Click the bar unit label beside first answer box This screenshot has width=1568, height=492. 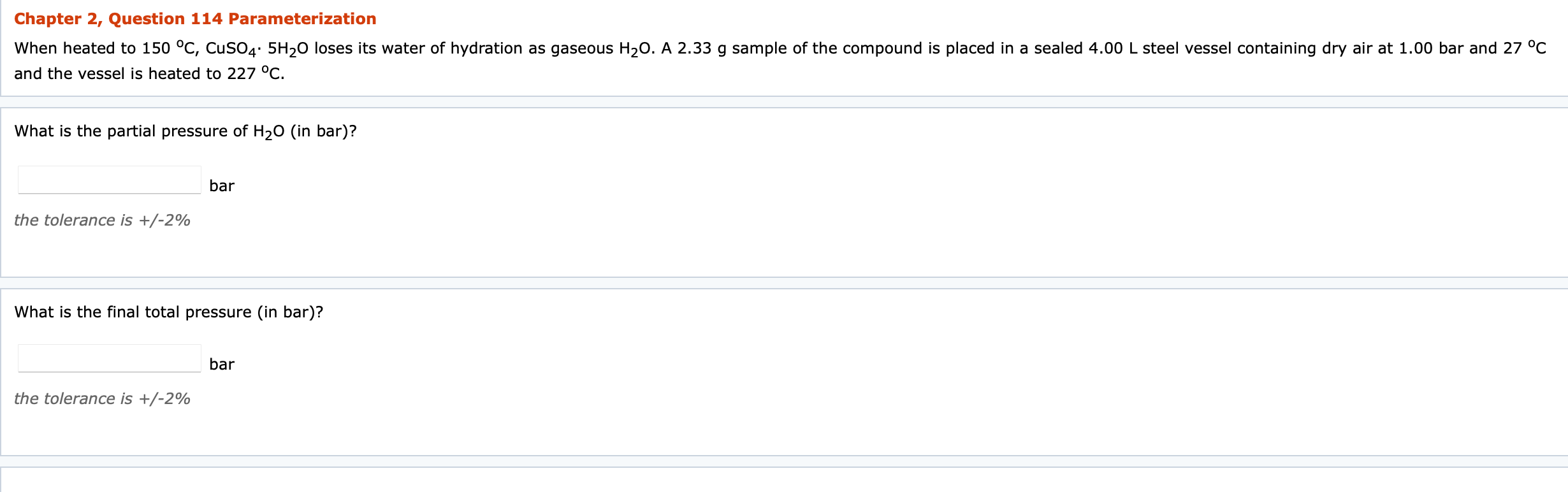(221, 185)
